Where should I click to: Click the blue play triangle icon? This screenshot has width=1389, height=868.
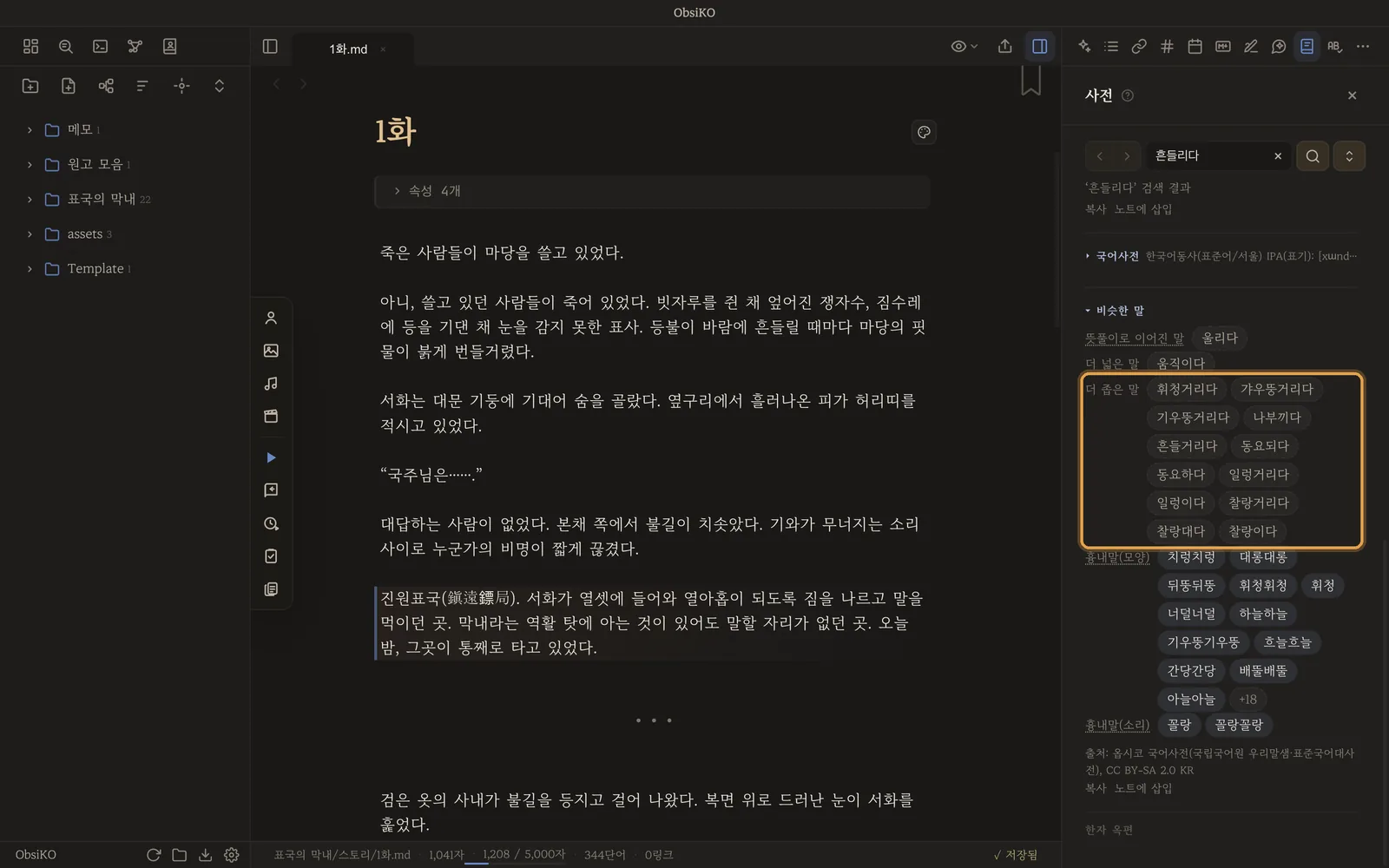click(x=271, y=457)
